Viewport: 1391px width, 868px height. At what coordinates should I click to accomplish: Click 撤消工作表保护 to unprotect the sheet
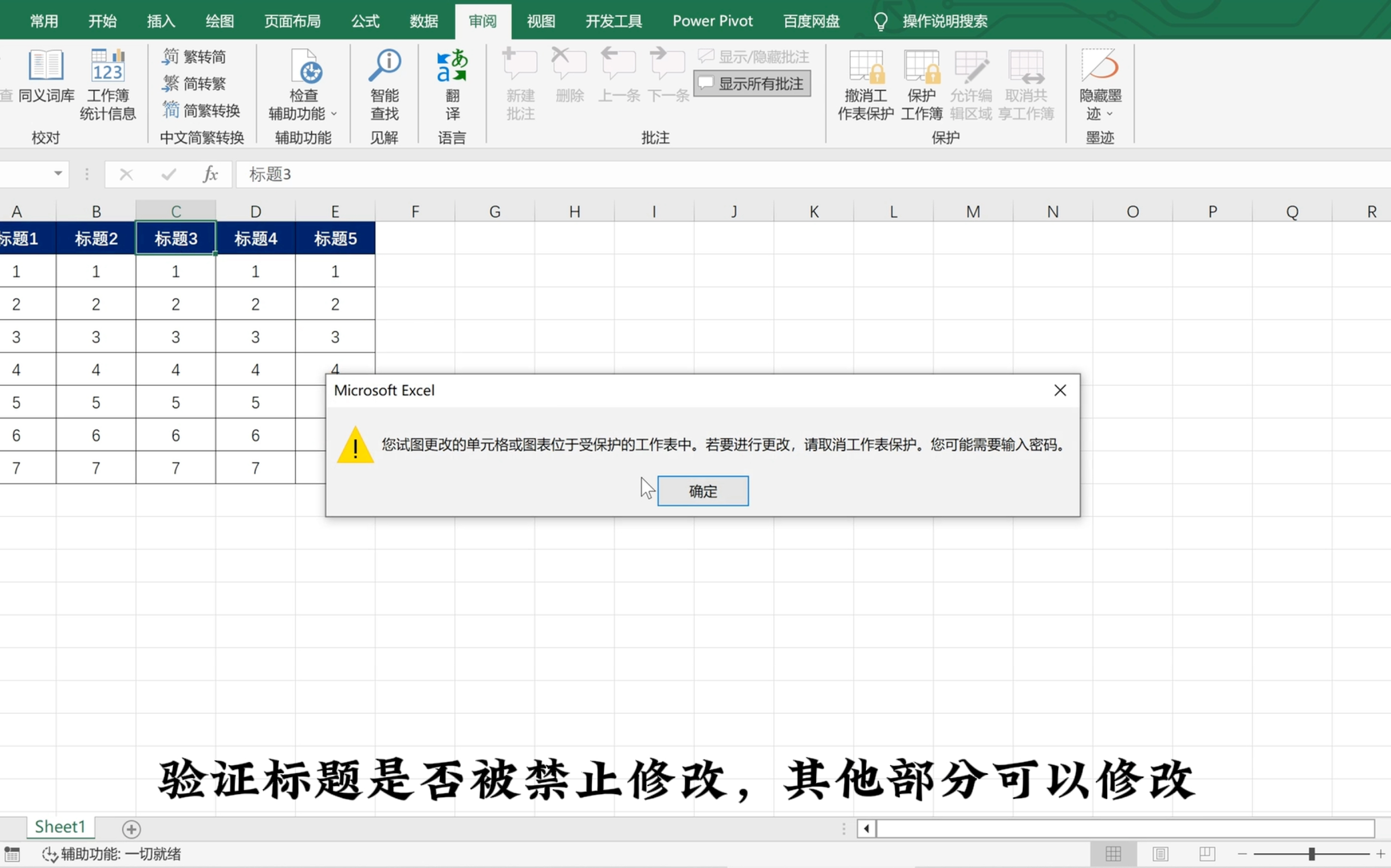click(865, 83)
